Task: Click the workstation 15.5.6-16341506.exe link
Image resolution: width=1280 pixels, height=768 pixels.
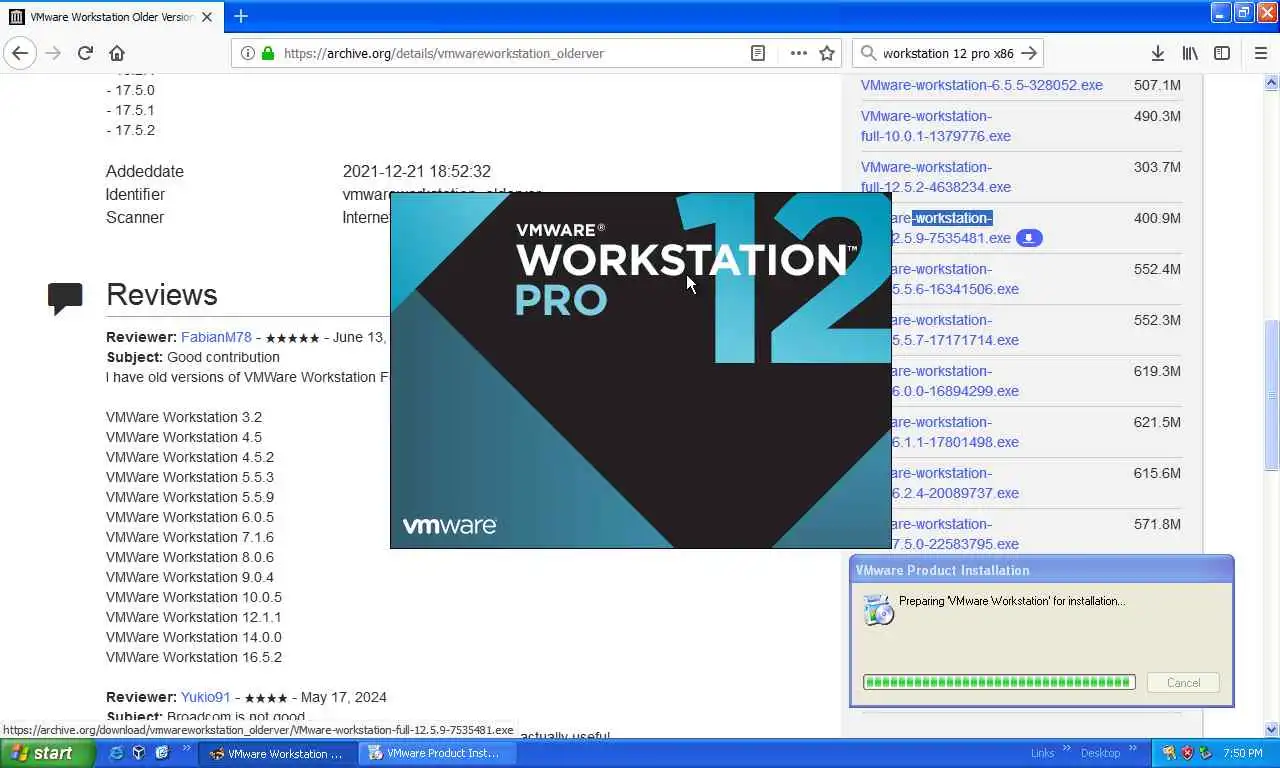Action: coord(955,279)
